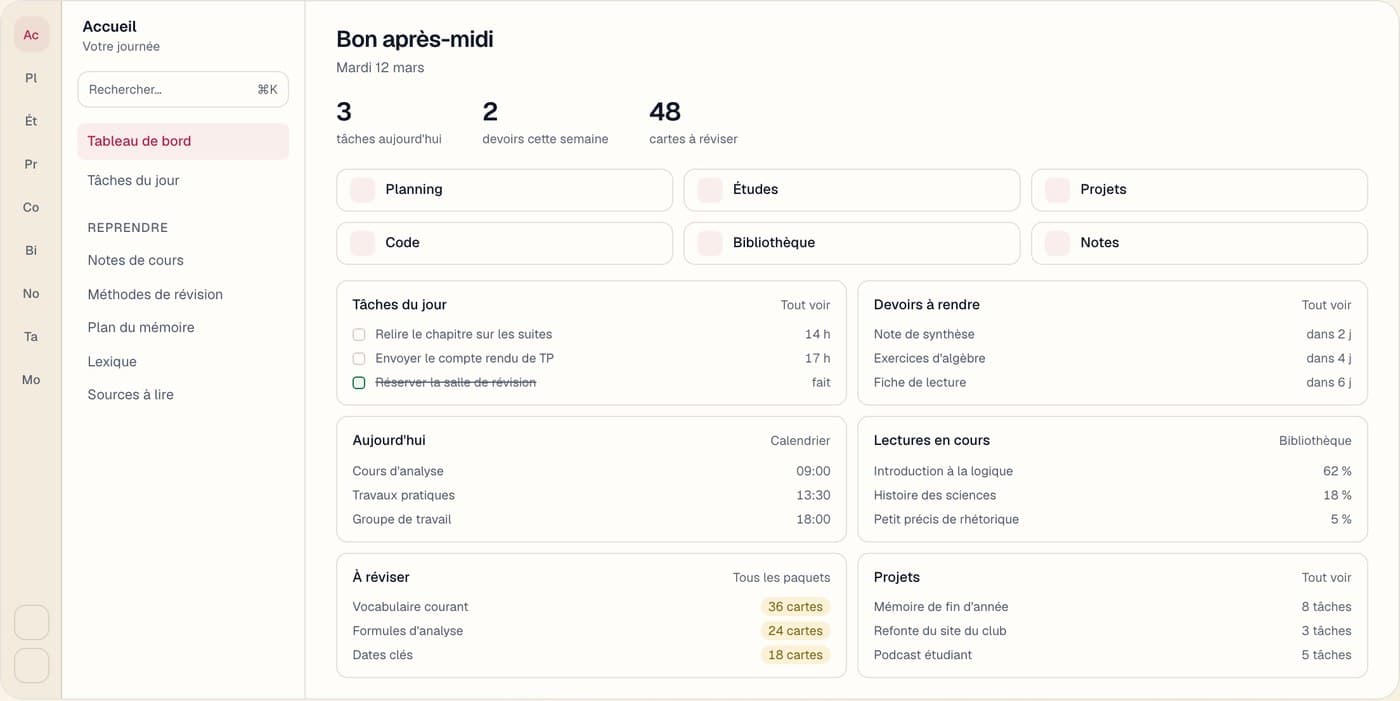Open the Co rail item
Screen dimensions: 1400x701
pos(31,207)
